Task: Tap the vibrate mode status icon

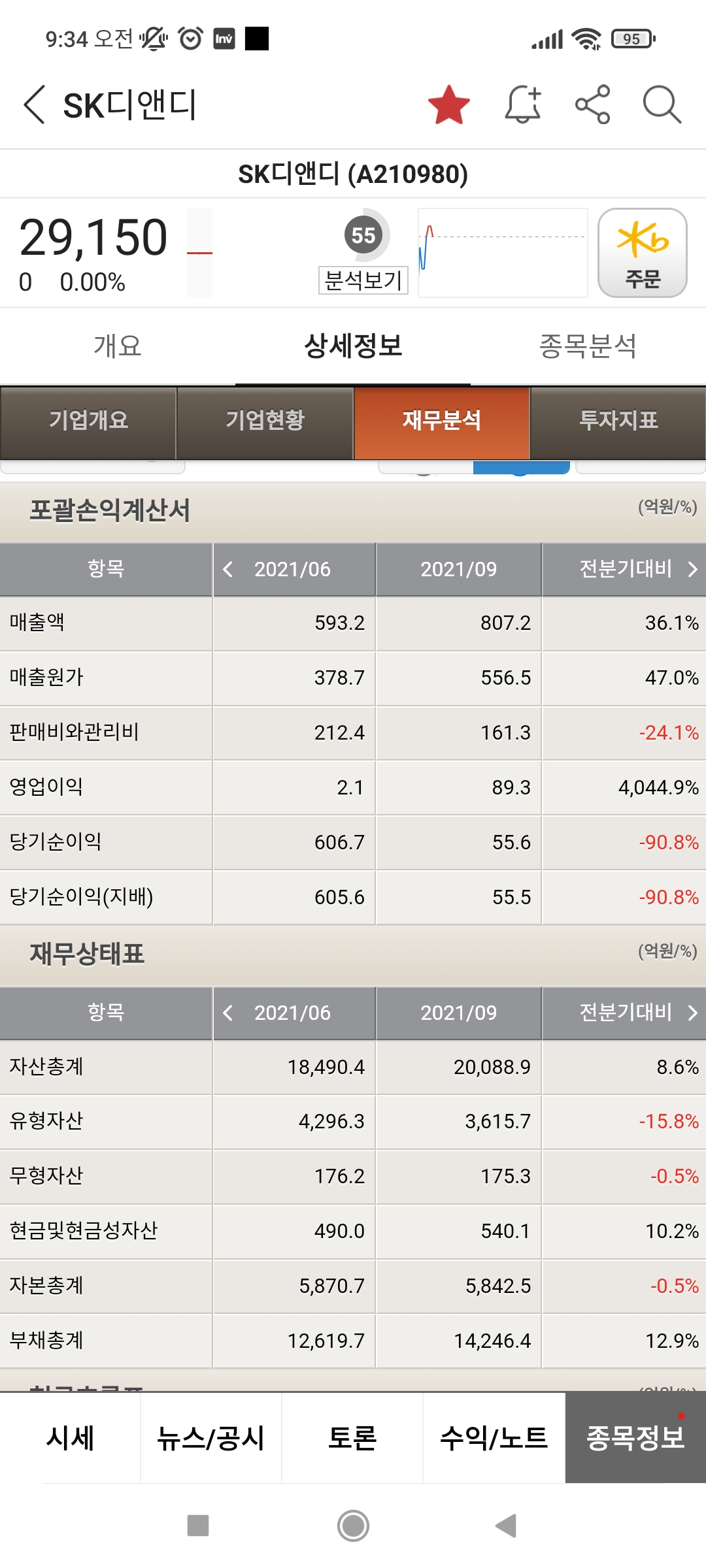Action: click(x=153, y=39)
